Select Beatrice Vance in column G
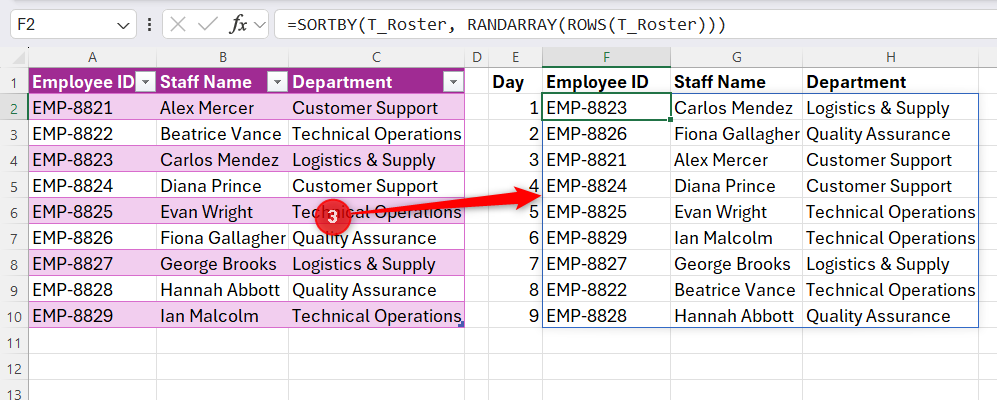The height and width of the screenshot is (400, 997). (736, 291)
